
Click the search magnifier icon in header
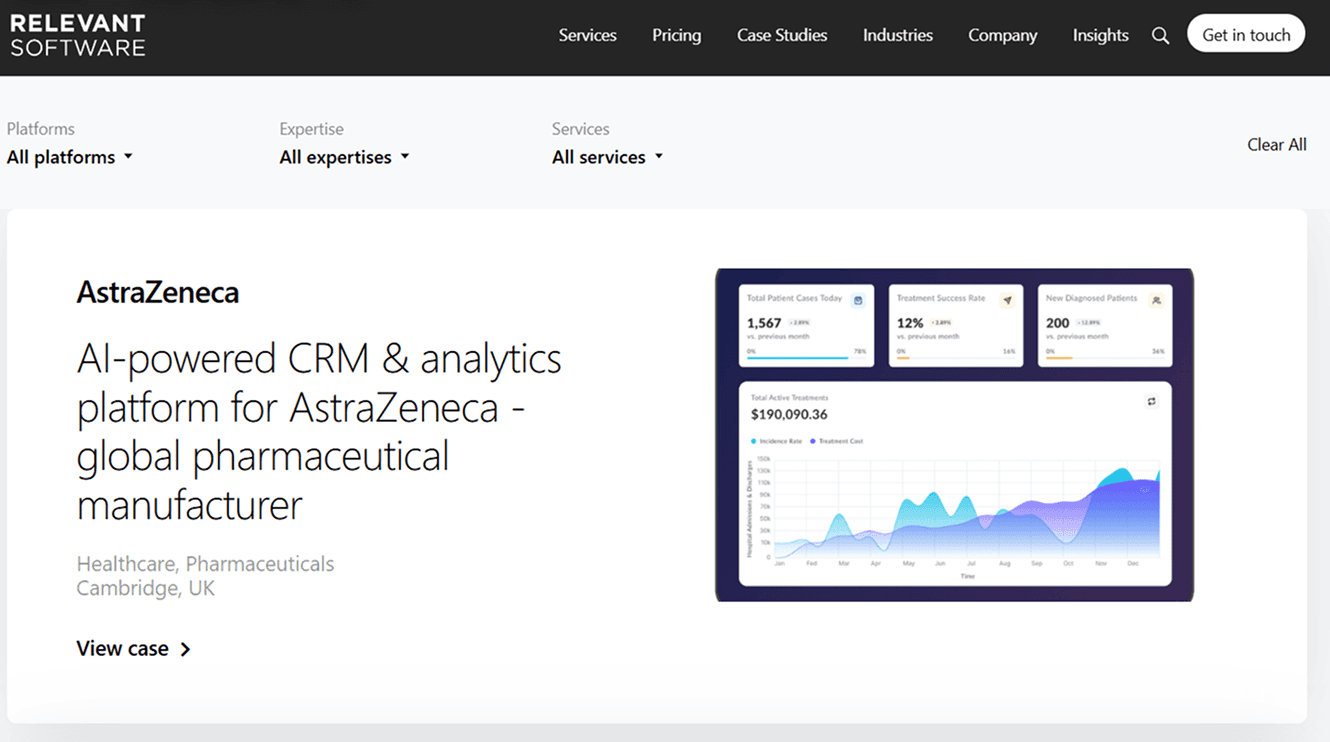click(x=1160, y=36)
